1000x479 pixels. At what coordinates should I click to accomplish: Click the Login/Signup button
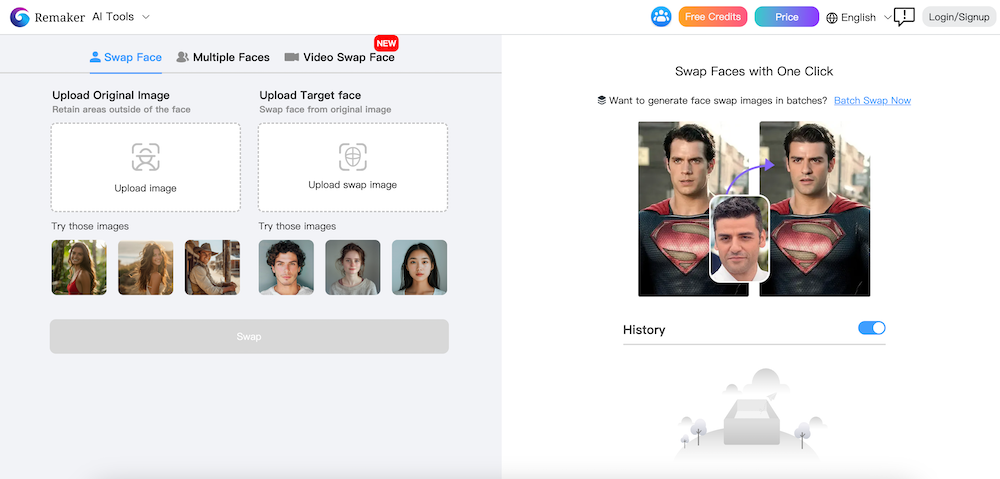(959, 17)
